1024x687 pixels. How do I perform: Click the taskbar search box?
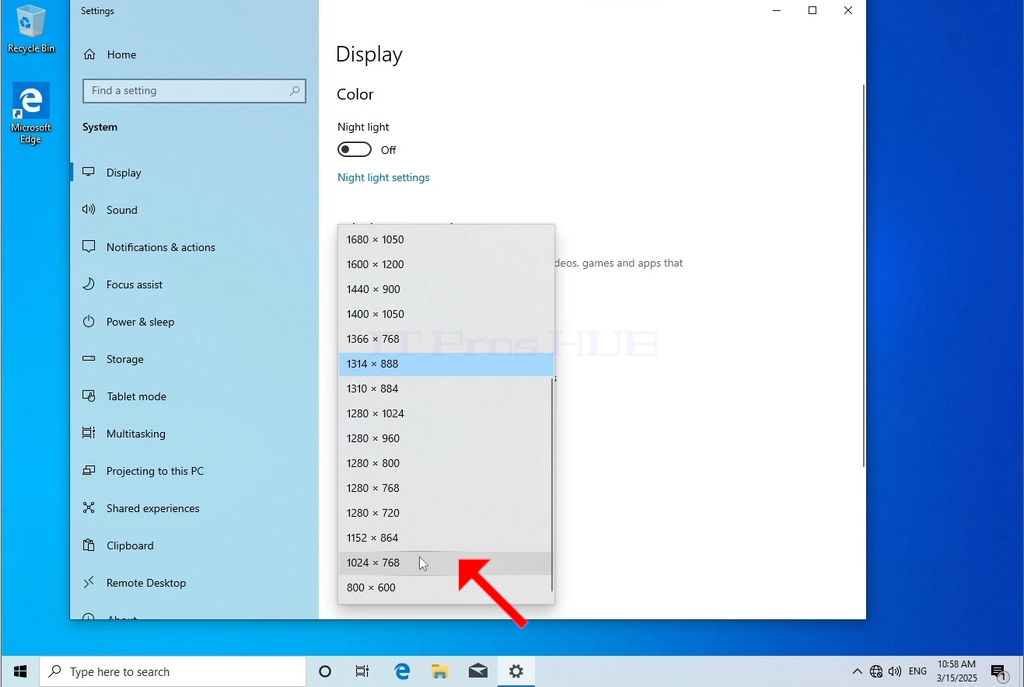172,671
